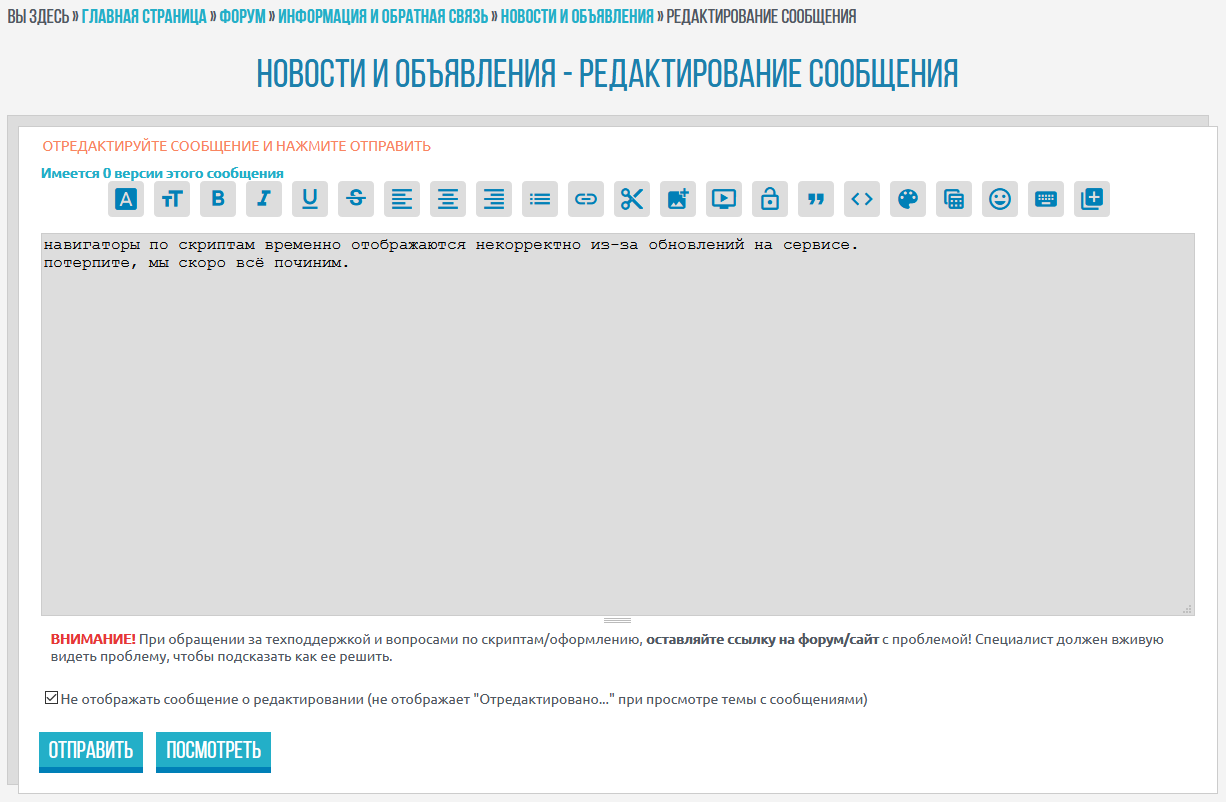Align text to the right

494,199
